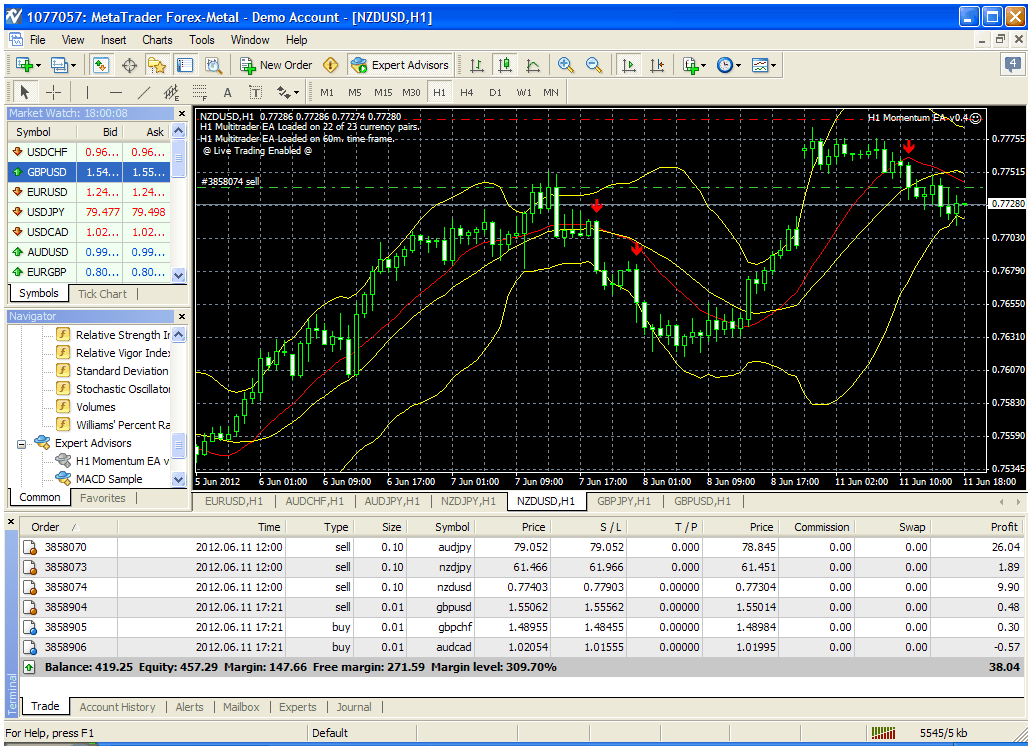Select the trendline tool

[143, 92]
